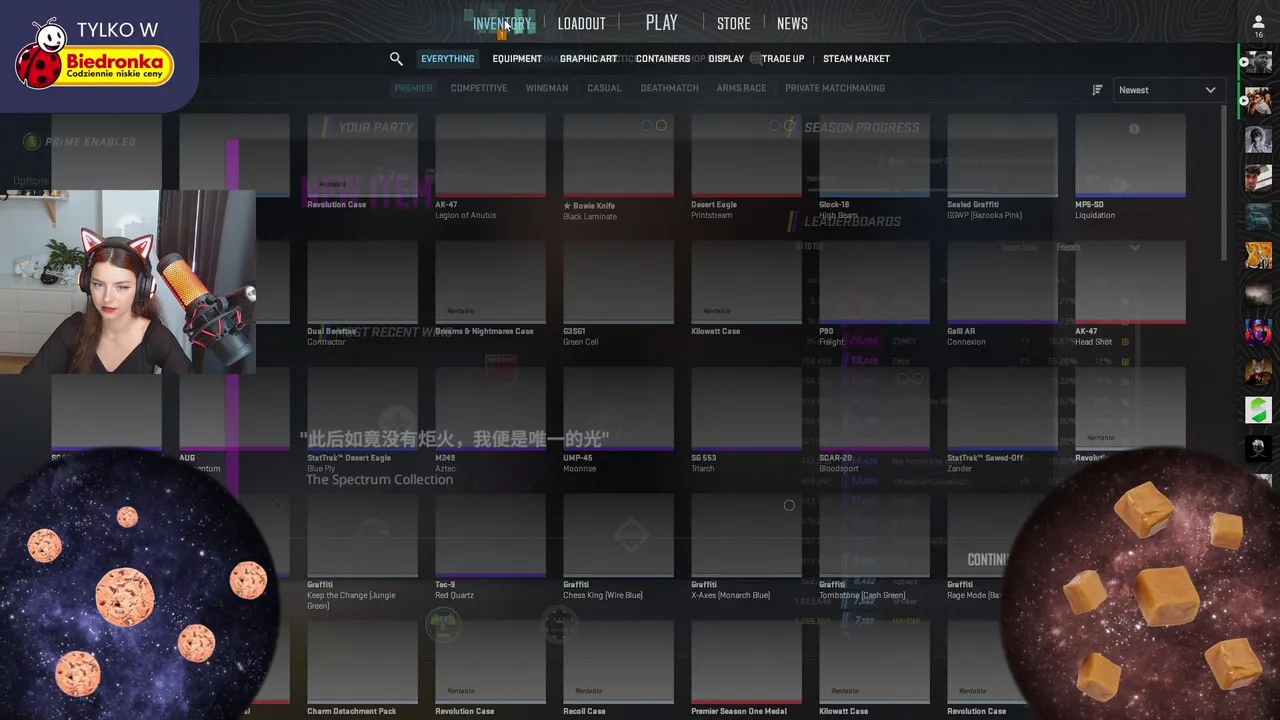
Task: Select the Desert Eagle Printstream item
Action: point(746,168)
